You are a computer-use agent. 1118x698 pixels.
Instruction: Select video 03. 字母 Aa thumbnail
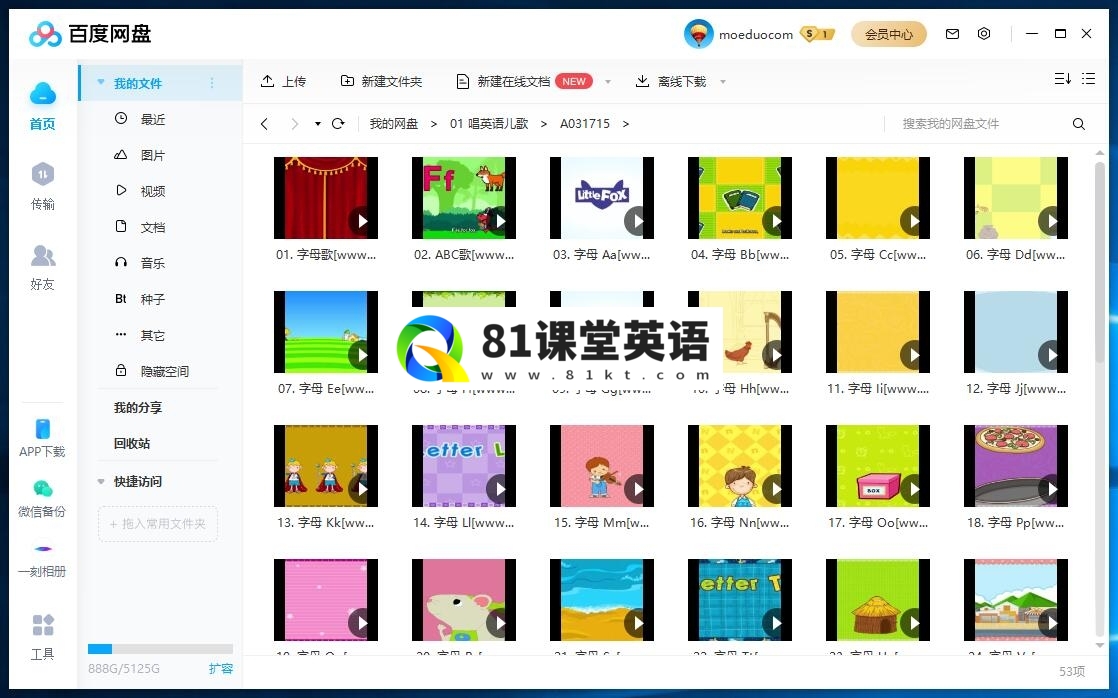click(602, 198)
